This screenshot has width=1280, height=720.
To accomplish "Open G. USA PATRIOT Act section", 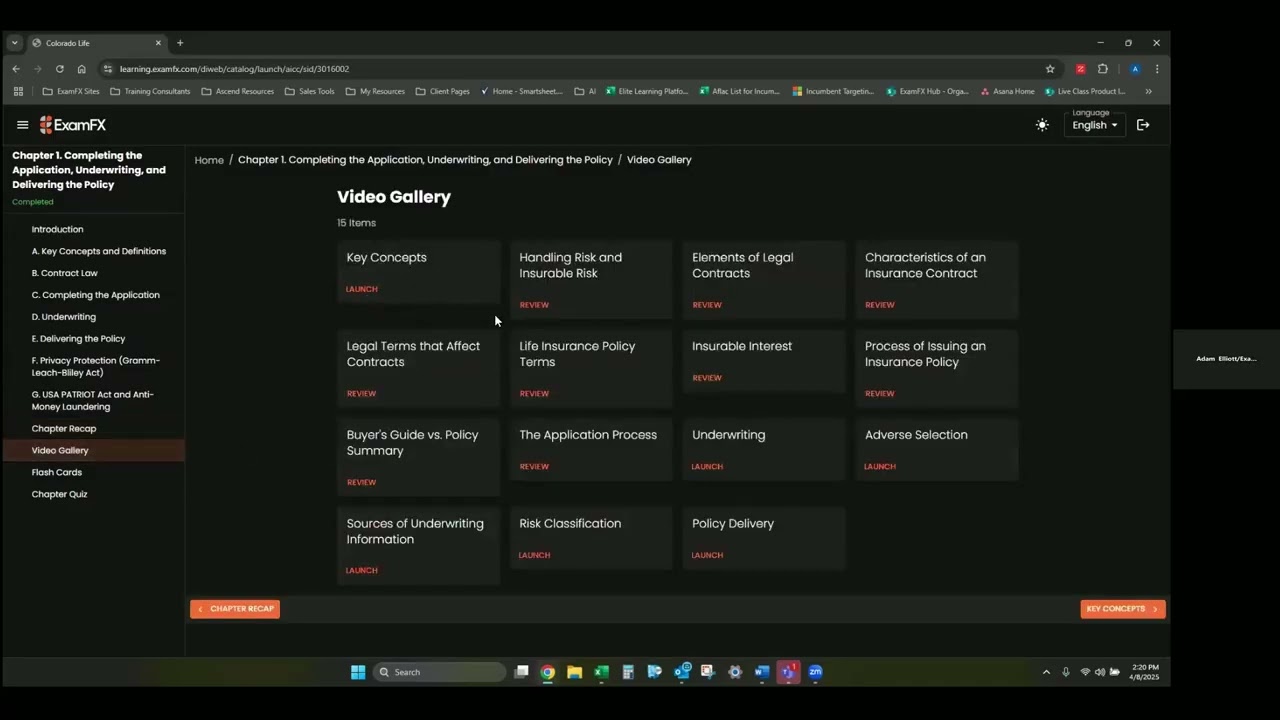I will [92, 400].
